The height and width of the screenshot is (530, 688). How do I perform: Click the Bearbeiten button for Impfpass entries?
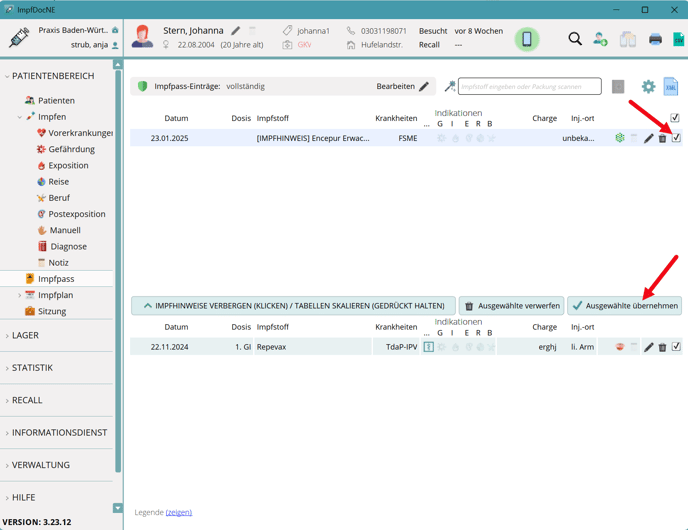pos(402,86)
